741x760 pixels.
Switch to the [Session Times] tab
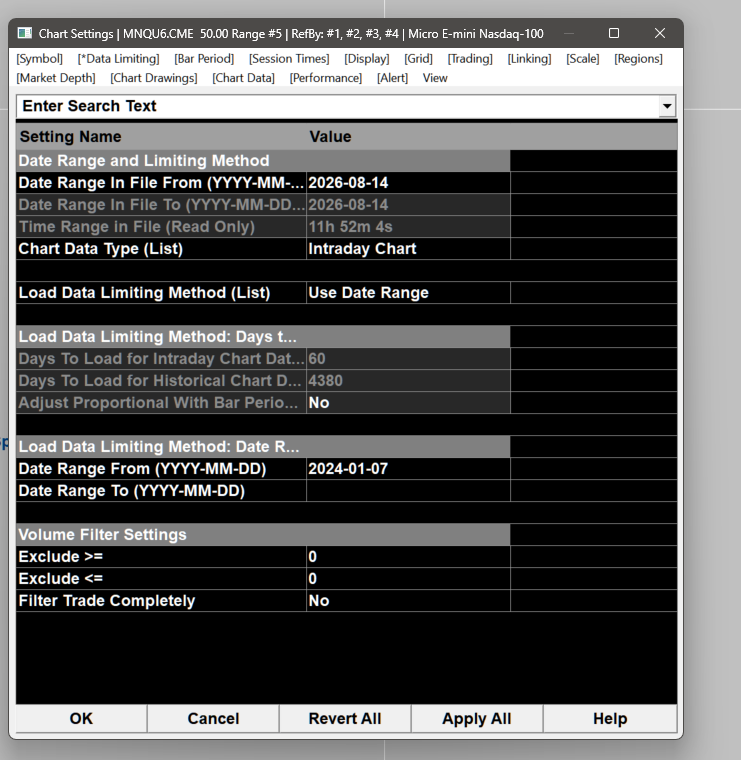tap(289, 59)
